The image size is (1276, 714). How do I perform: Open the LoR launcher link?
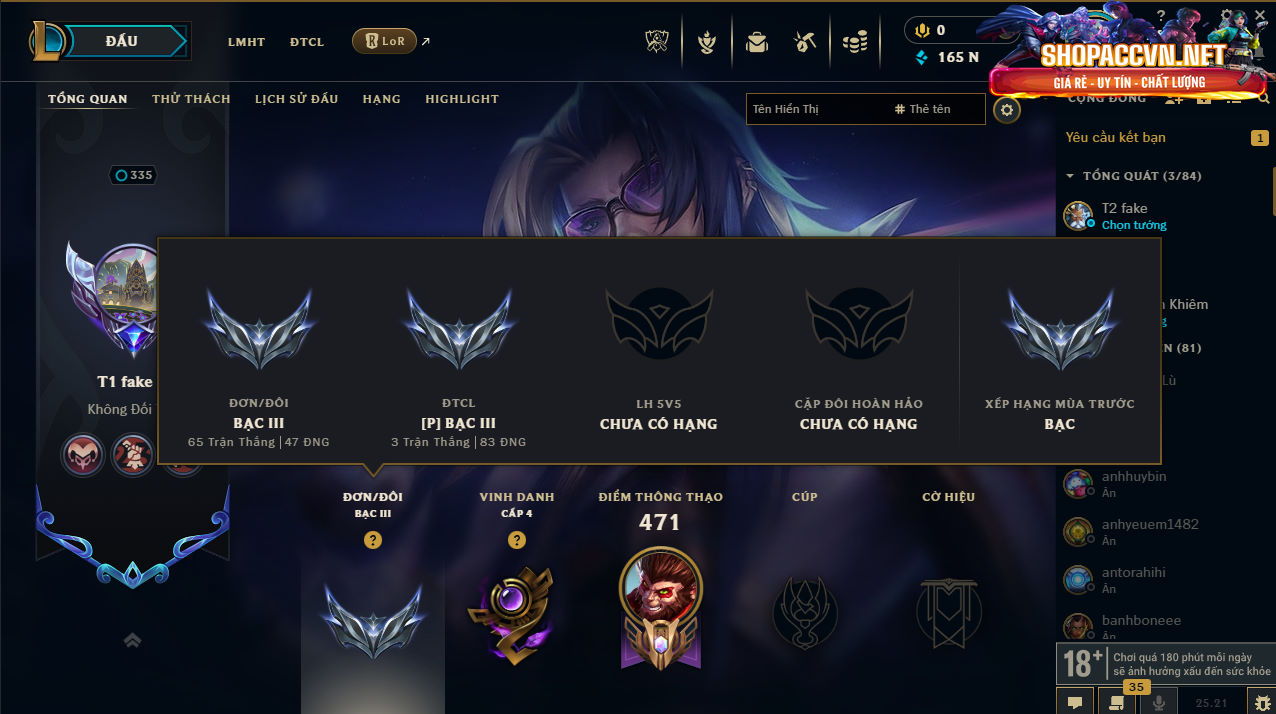(x=385, y=41)
